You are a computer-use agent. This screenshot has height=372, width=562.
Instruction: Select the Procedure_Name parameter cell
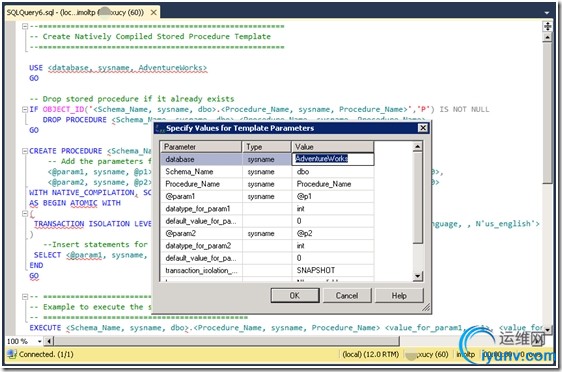click(x=201, y=184)
